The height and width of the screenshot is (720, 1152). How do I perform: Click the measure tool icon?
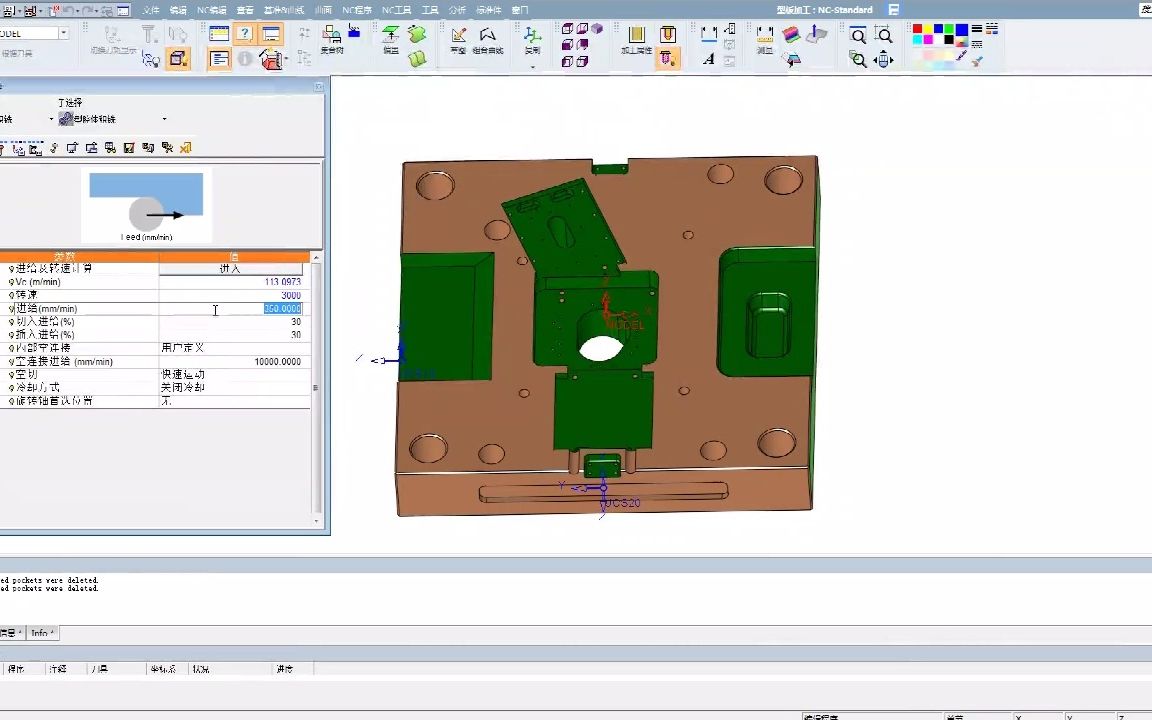click(765, 37)
